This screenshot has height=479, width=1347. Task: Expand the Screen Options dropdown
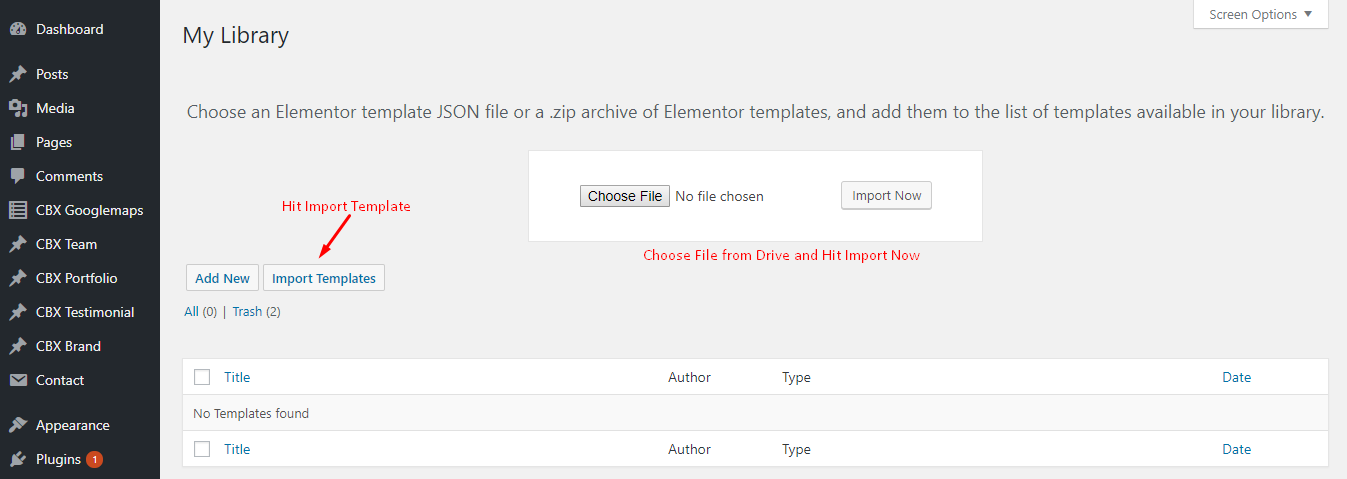[x=1260, y=14]
